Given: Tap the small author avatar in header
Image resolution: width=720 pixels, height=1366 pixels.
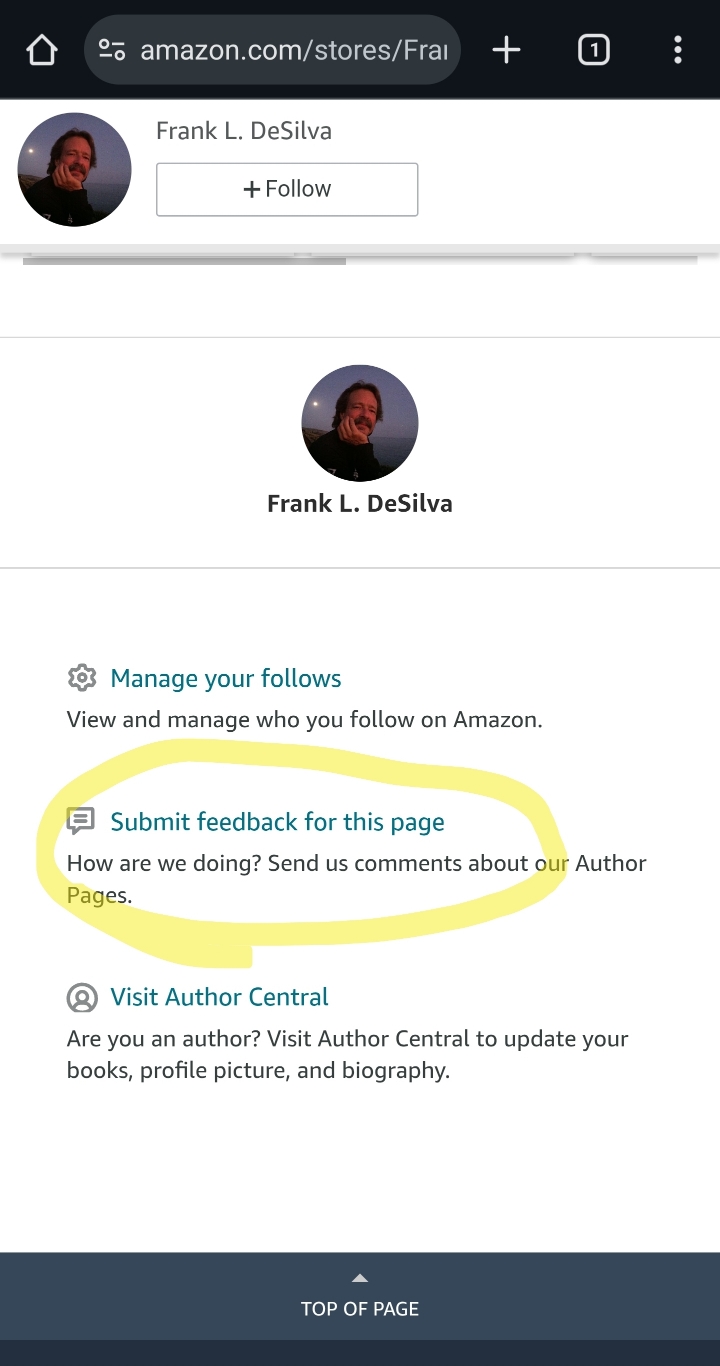Looking at the screenshot, I should 74,169.
